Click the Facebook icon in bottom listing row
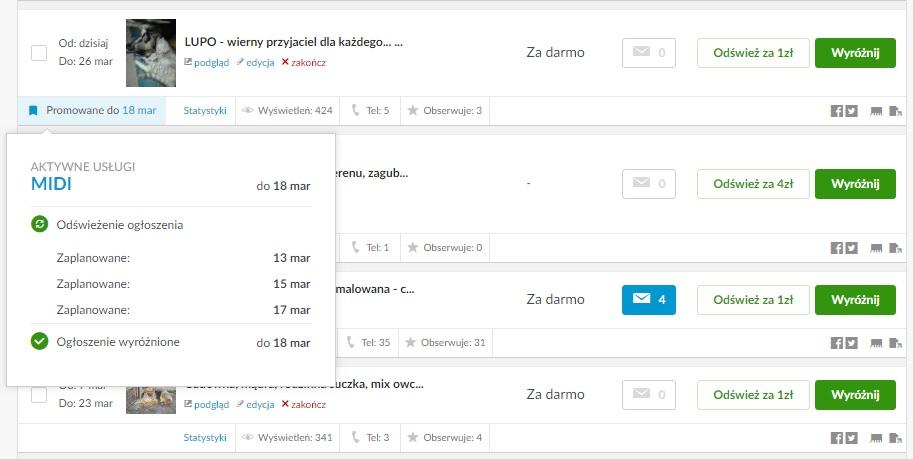The image size is (913, 459). coord(836,438)
